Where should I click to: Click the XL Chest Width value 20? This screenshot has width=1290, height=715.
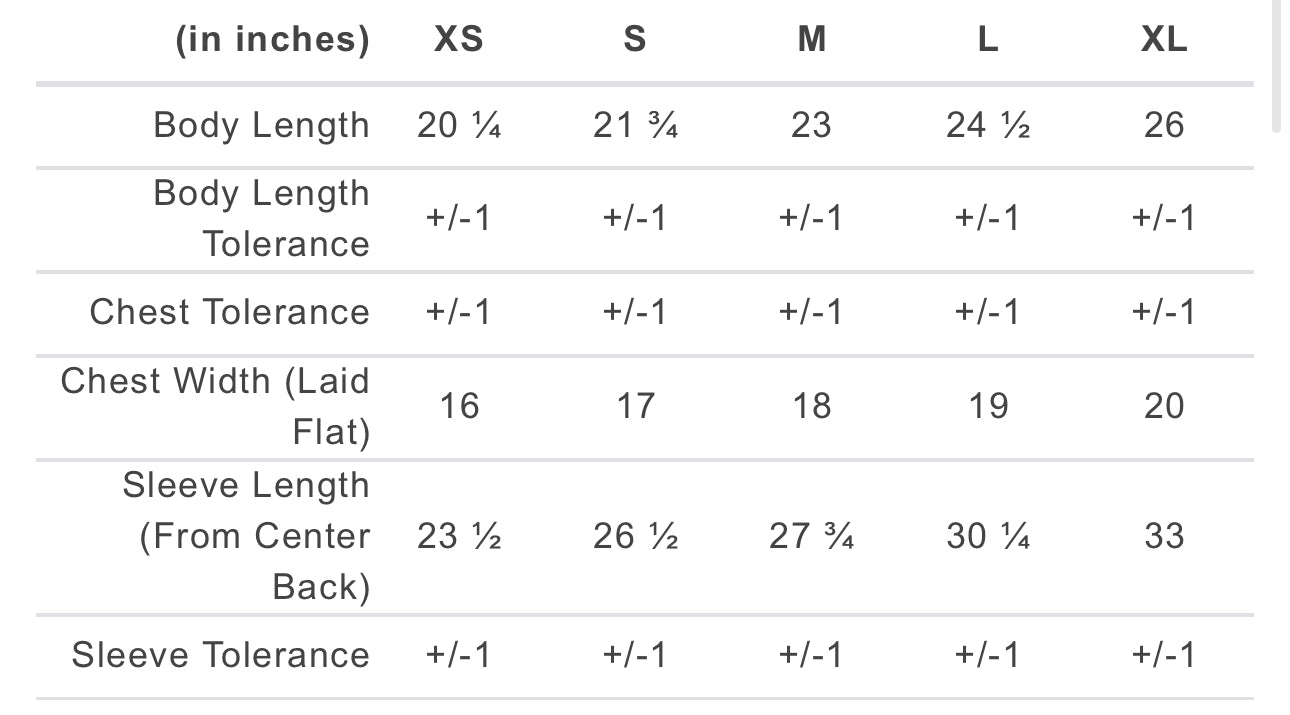[x=1164, y=406]
